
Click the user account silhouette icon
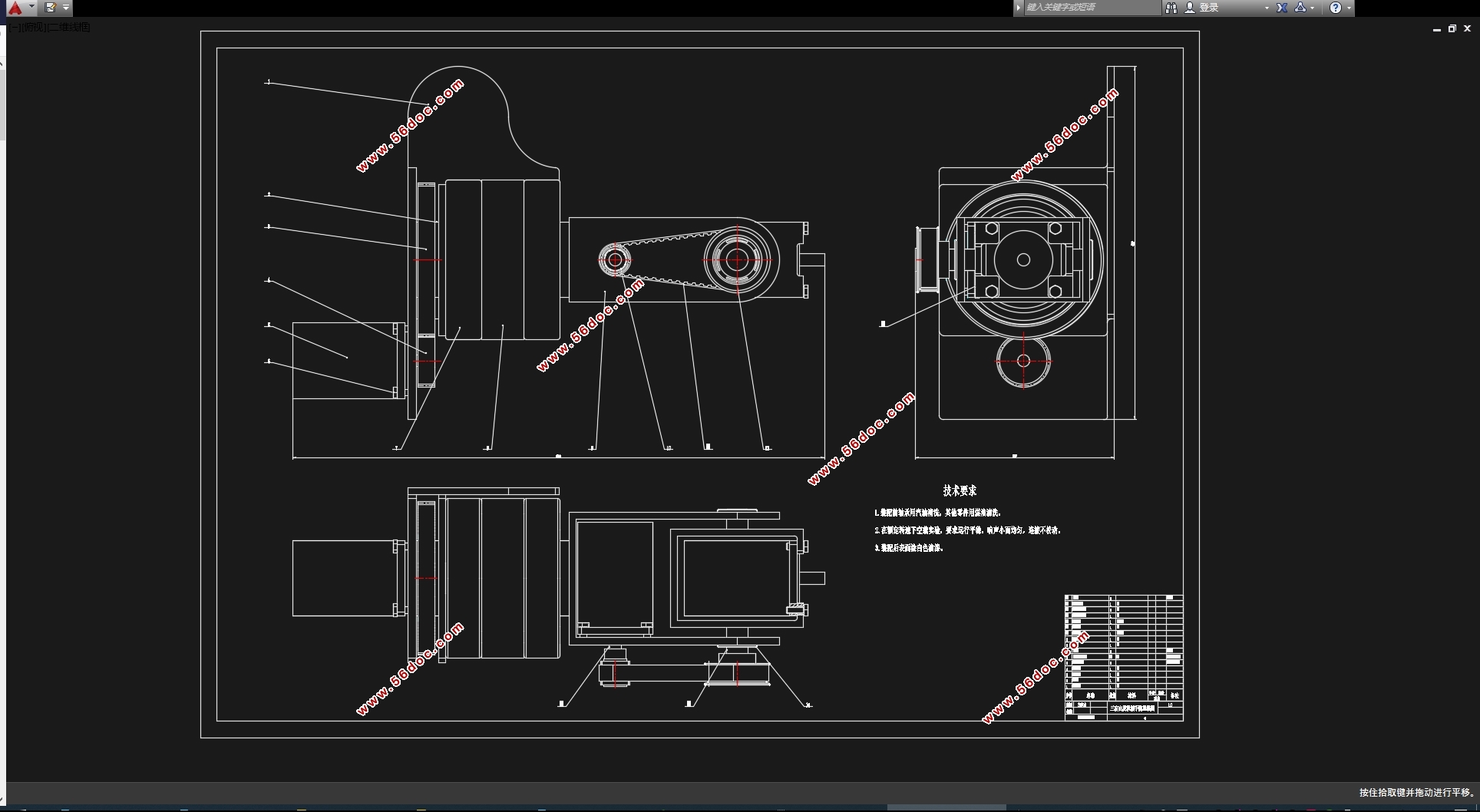tap(1190, 8)
